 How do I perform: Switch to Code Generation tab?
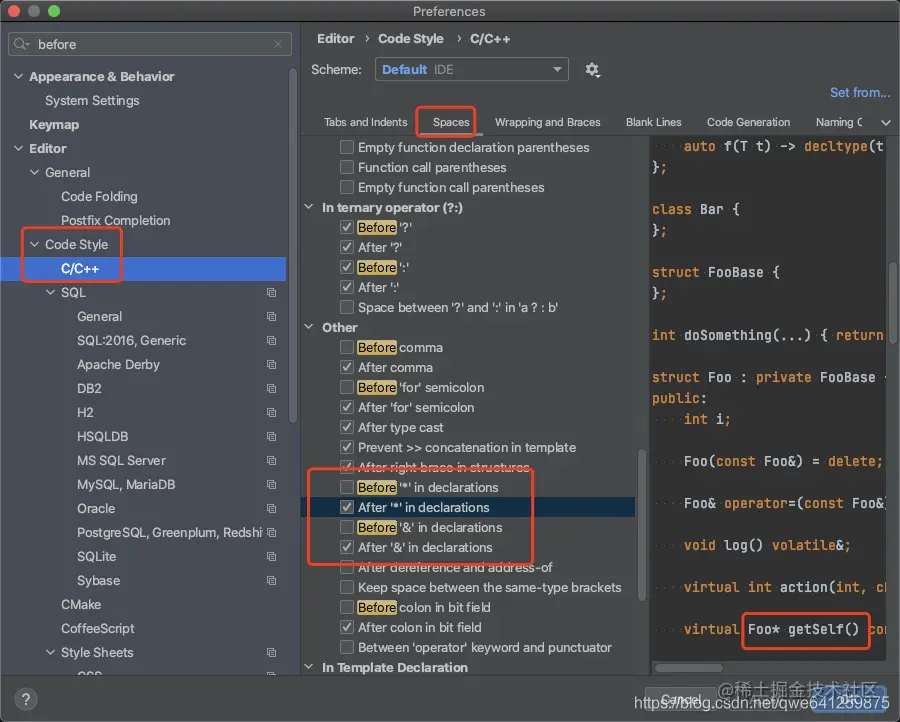tap(748, 122)
